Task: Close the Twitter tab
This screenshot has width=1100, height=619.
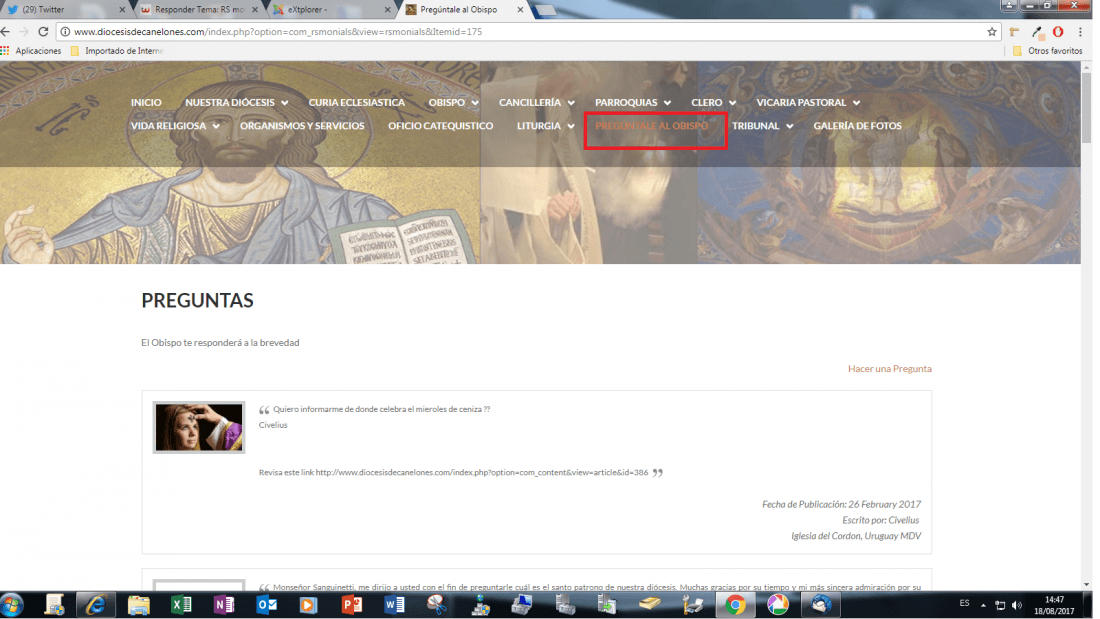Action: coord(122,10)
